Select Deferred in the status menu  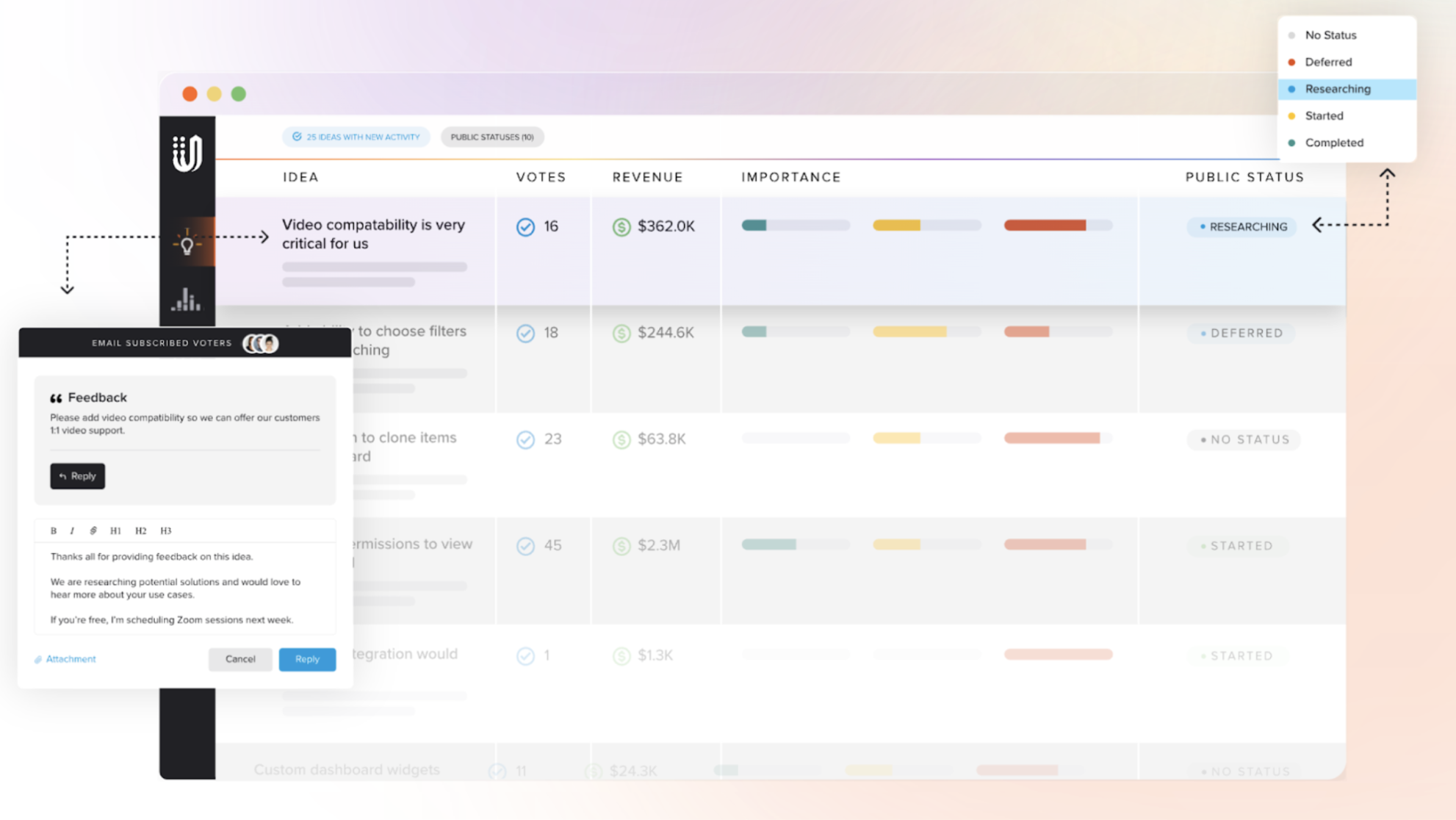(1347, 62)
